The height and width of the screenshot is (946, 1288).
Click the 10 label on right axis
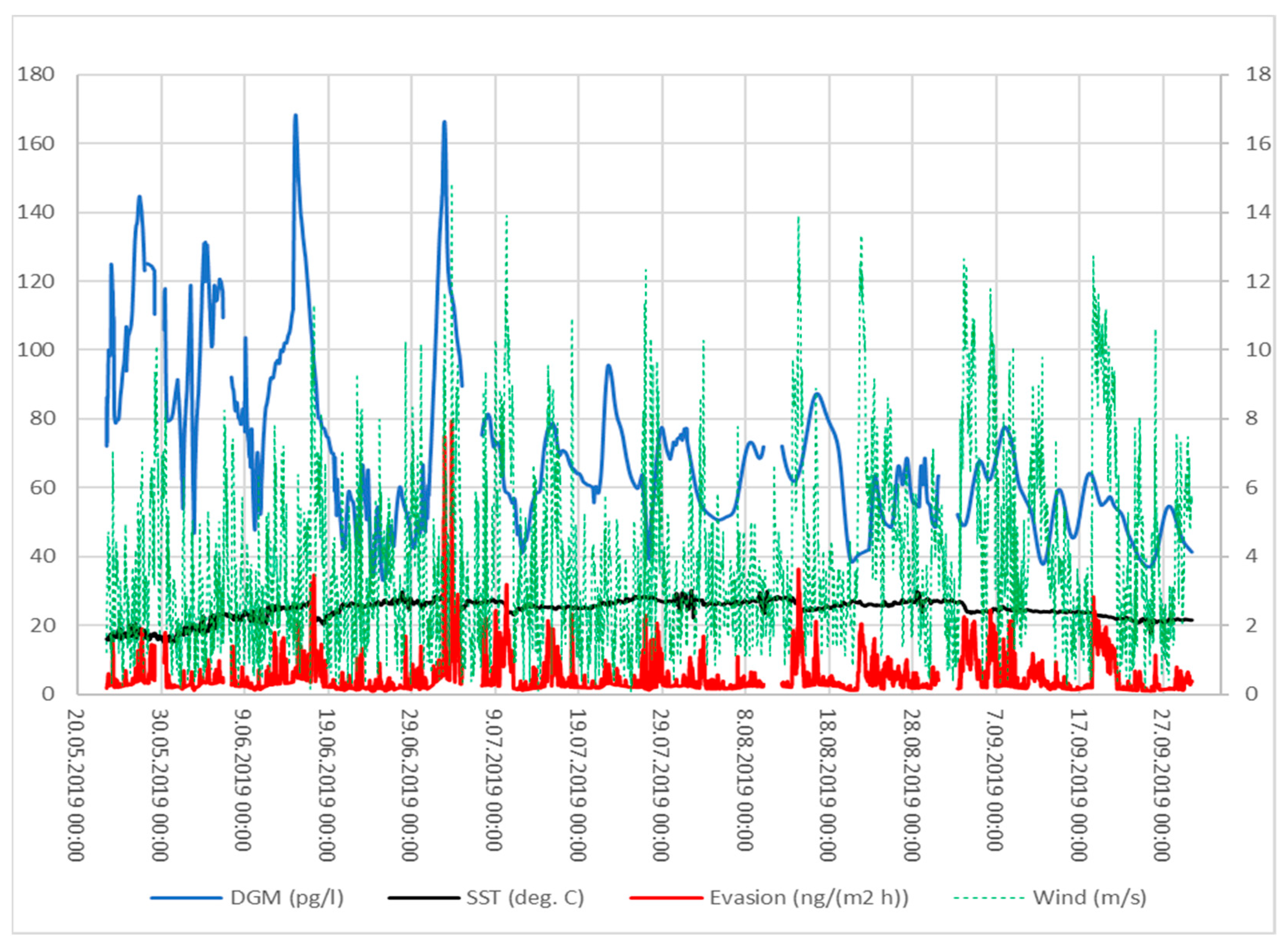1258,350
